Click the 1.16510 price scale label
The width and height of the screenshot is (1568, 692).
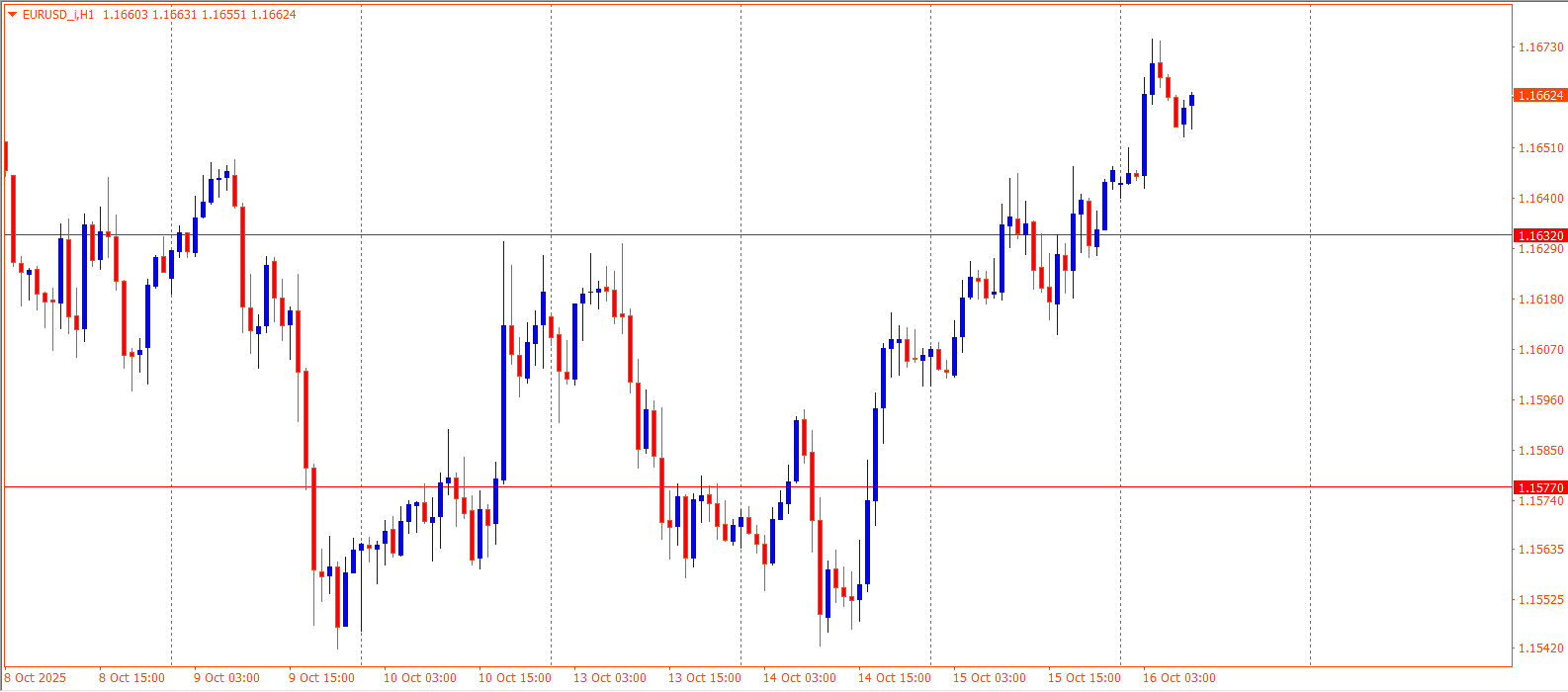pyautogui.click(x=1540, y=148)
